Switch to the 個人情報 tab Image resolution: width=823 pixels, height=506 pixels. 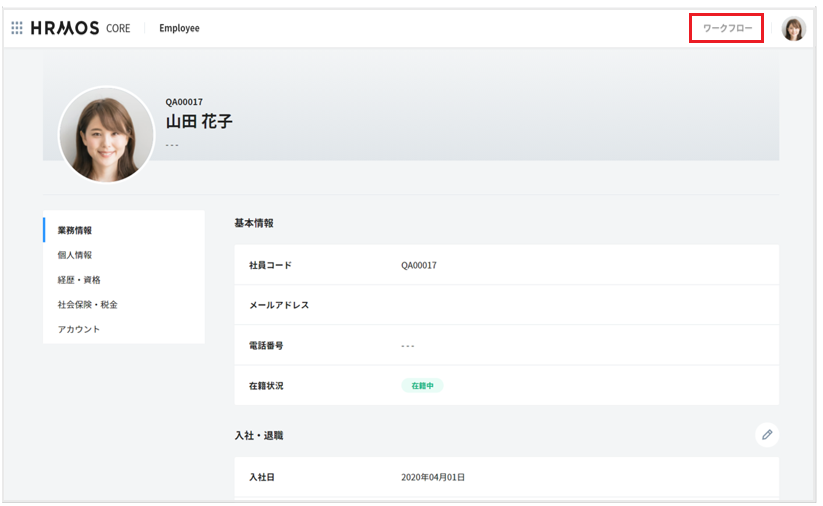click(75, 255)
